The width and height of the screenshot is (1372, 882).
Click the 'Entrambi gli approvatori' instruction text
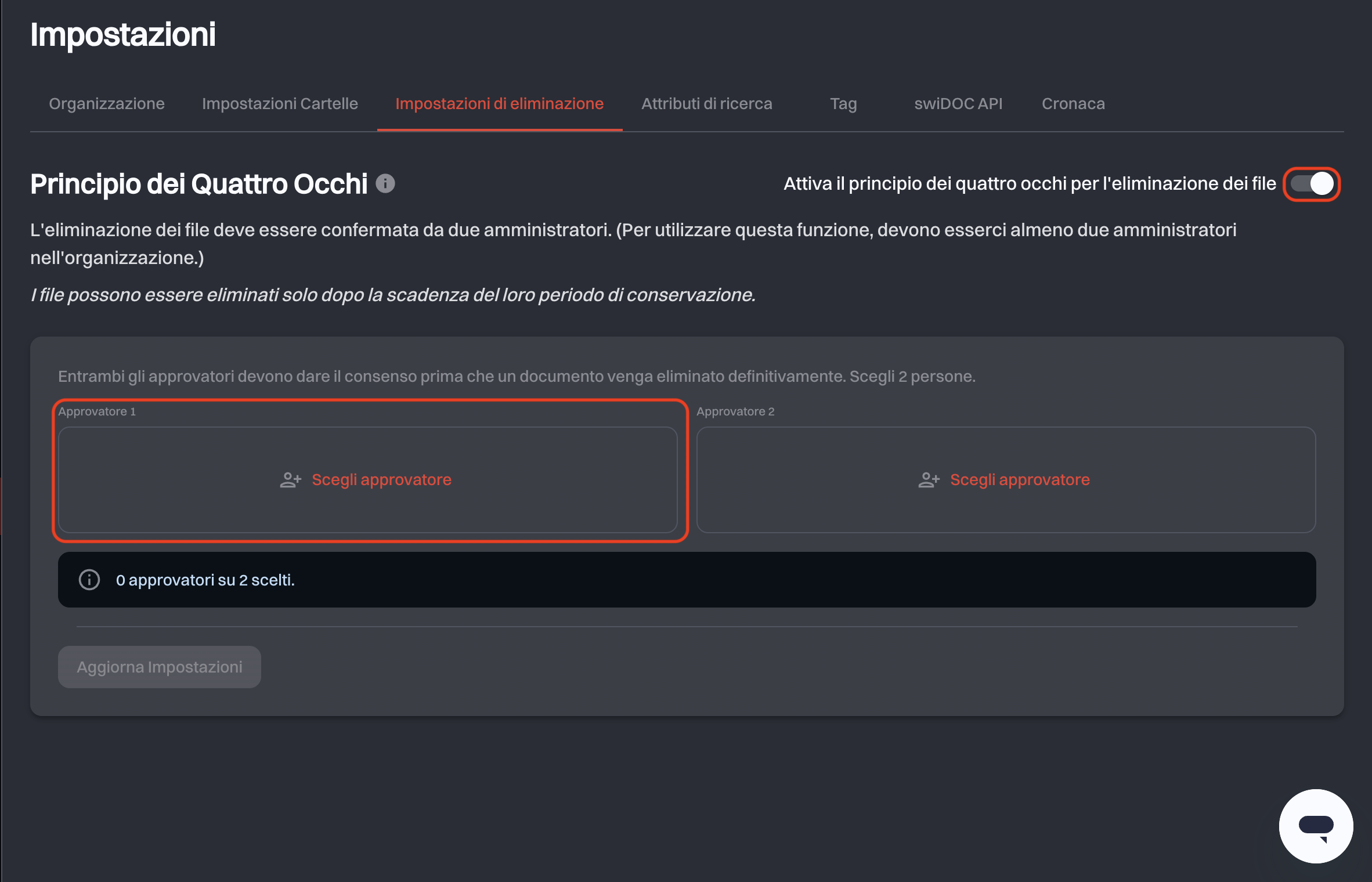[x=517, y=377]
